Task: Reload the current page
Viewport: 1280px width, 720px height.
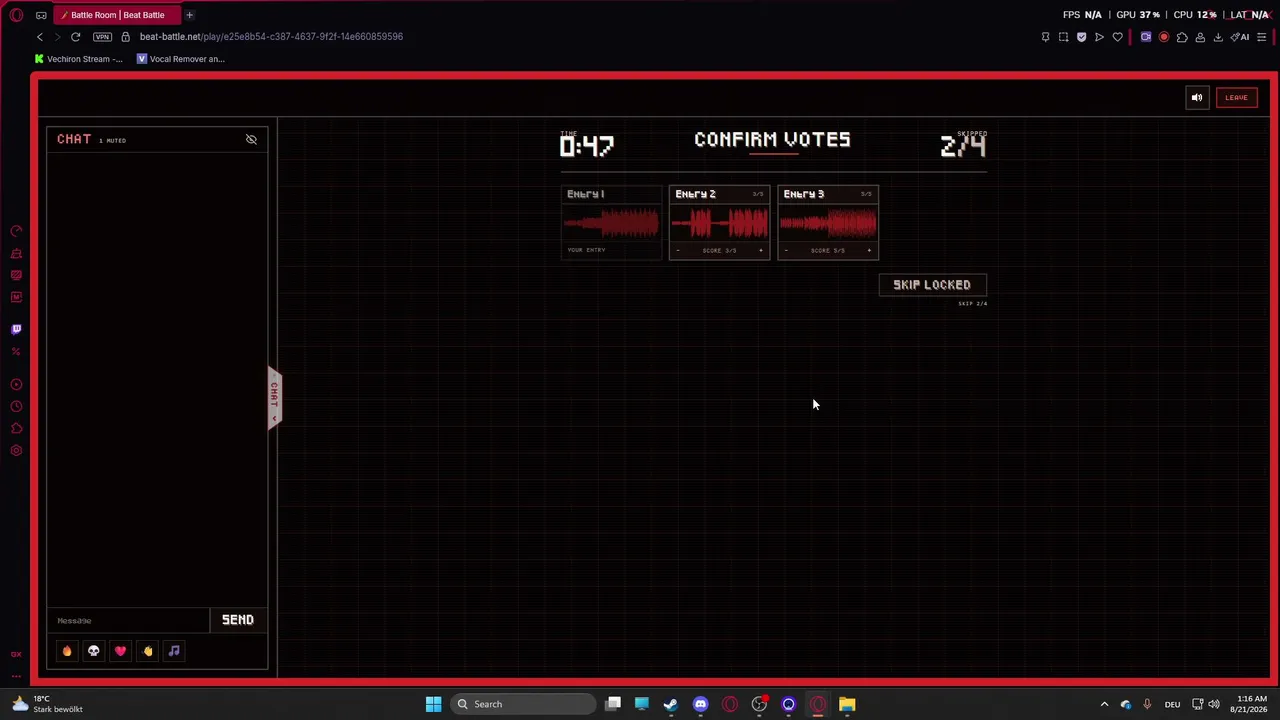Action: 75,37
